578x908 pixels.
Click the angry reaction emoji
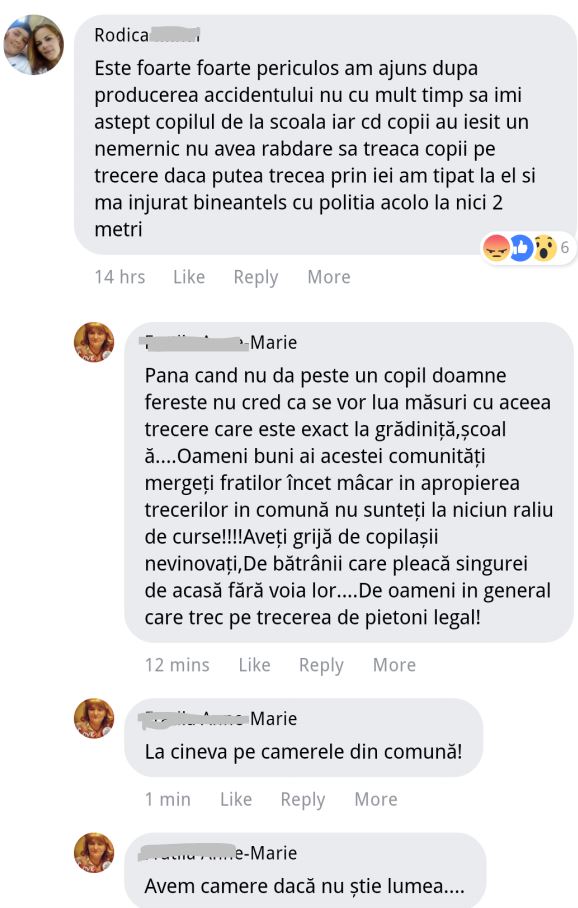click(496, 248)
